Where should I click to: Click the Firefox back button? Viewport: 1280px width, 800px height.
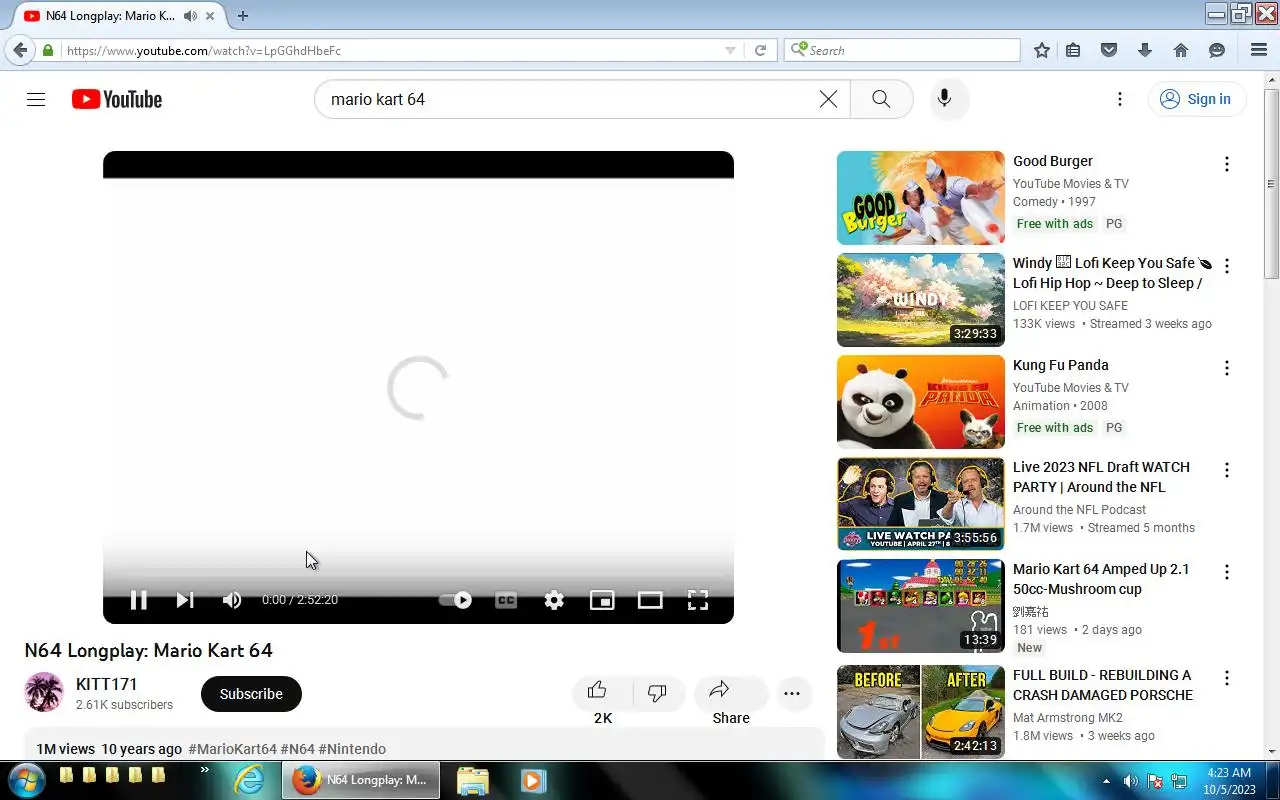(20, 50)
